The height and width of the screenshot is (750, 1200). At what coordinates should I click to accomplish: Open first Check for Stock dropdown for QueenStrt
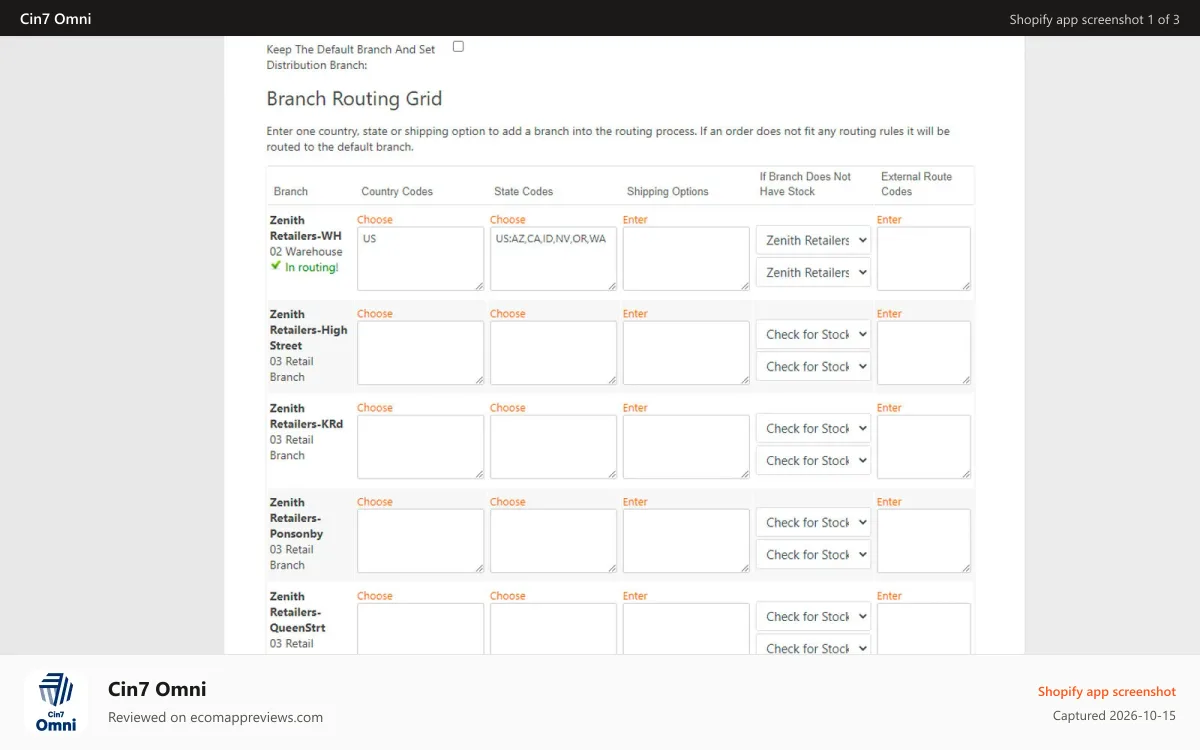click(813, 616)
